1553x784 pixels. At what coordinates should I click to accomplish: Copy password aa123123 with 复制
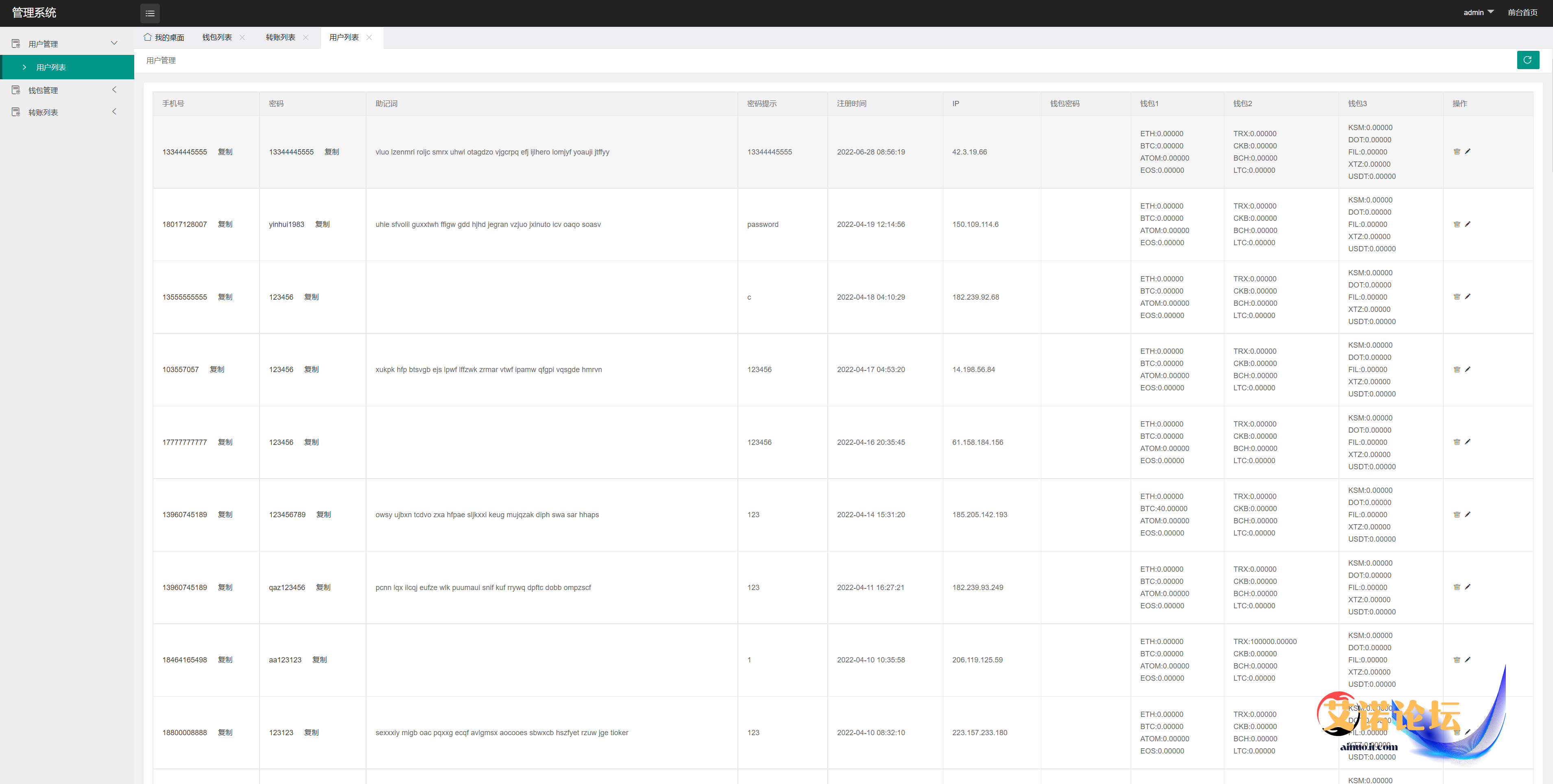click(320, 660)
